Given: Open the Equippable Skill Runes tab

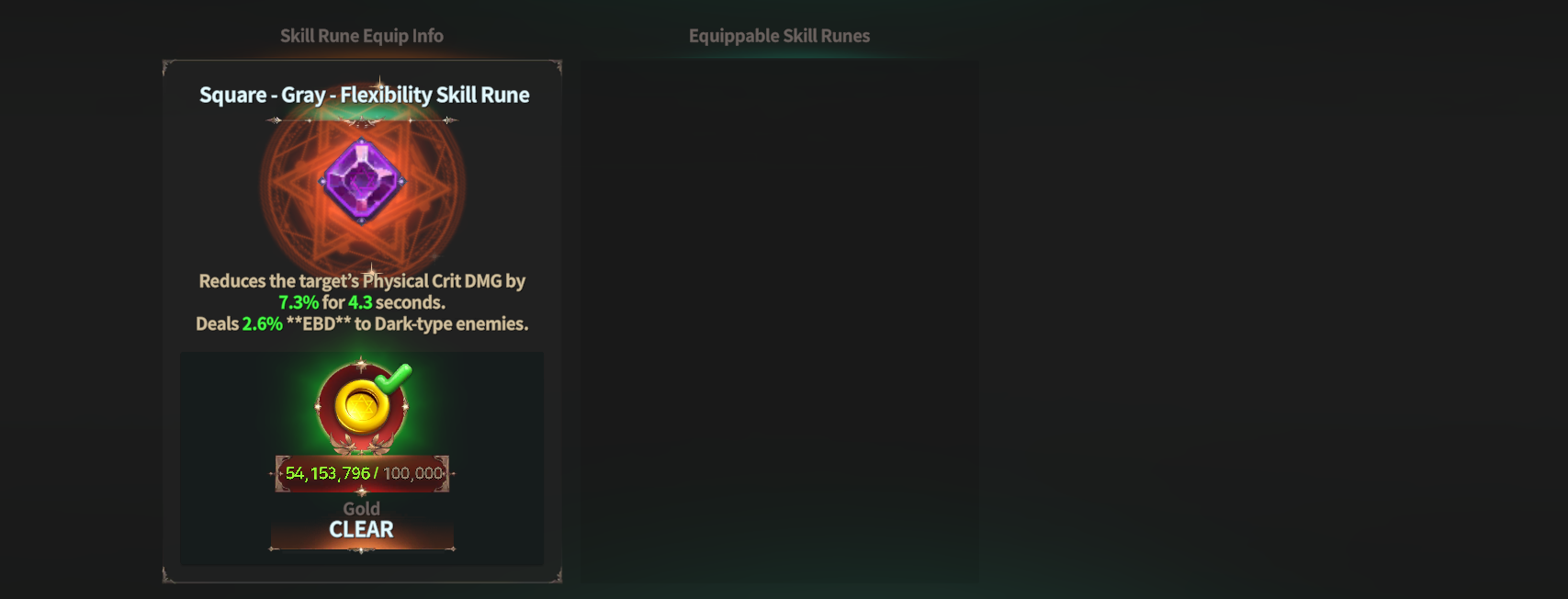Looking at the screenshot, I should click(779, 36).
